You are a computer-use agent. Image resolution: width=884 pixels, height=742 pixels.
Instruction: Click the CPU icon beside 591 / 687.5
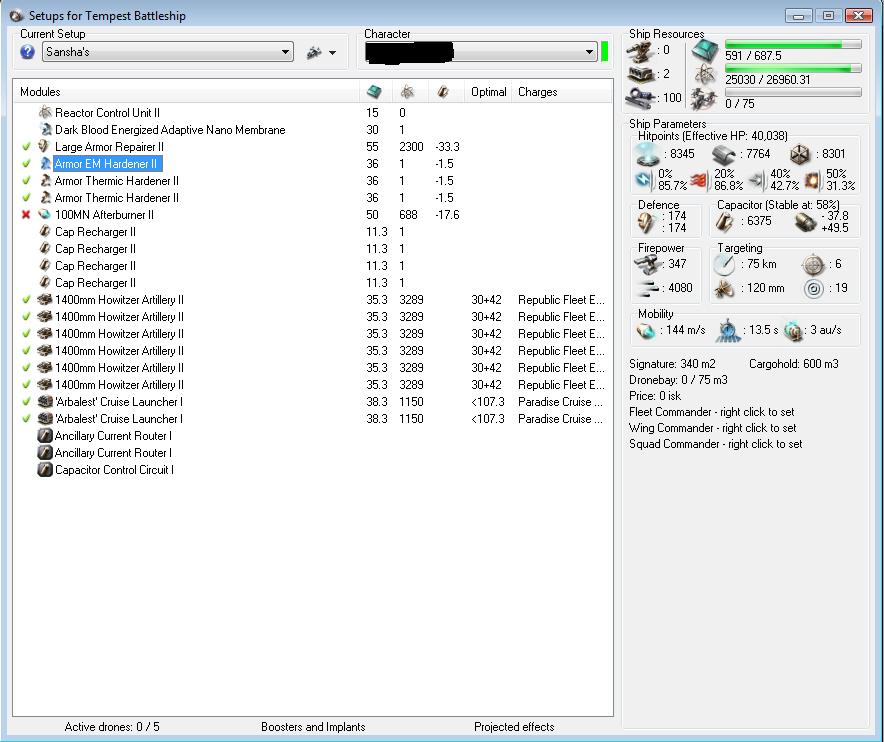pyautogui.click(x=705, y=51)
